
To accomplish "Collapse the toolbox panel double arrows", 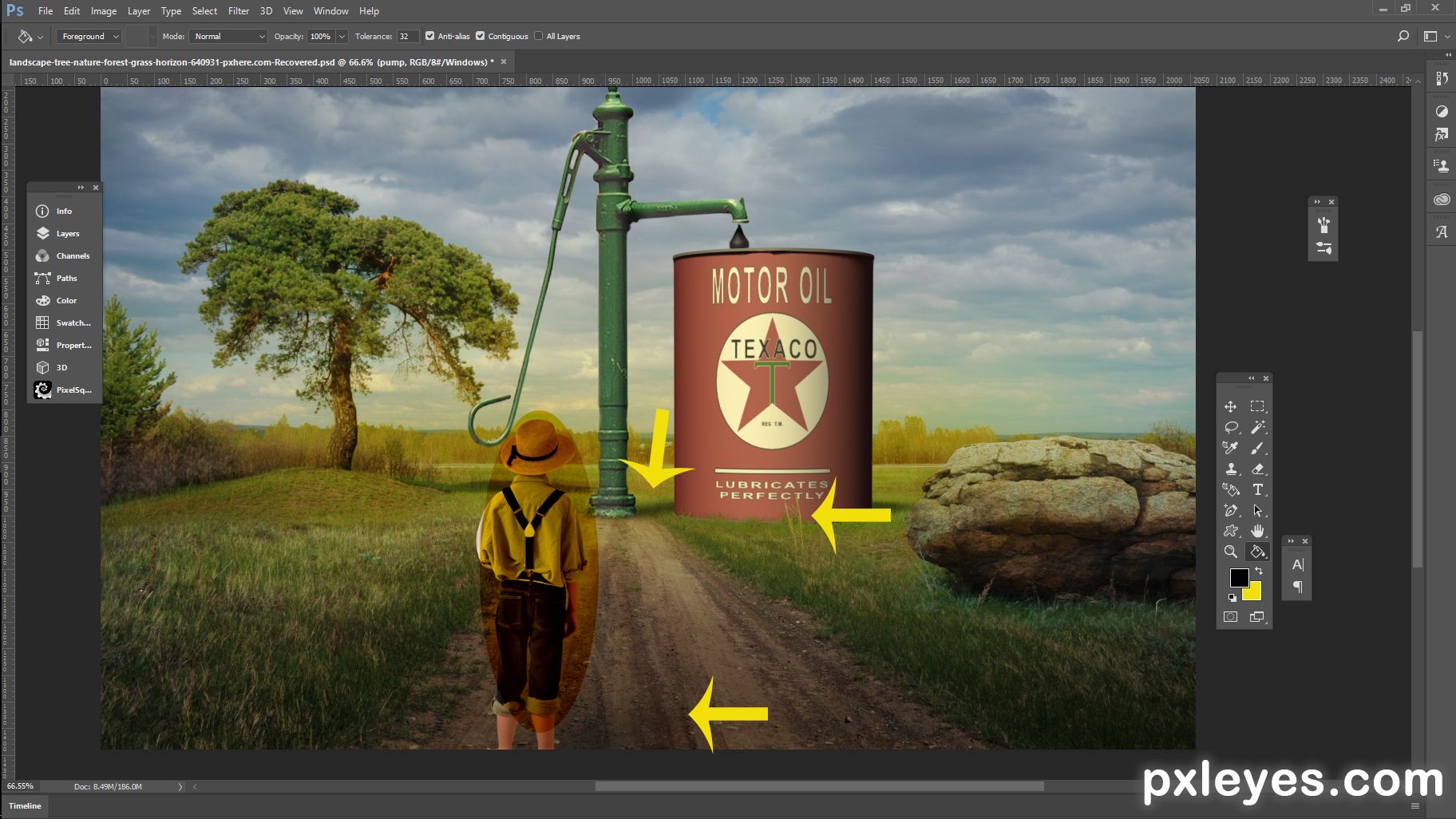I will point(1251,378).
